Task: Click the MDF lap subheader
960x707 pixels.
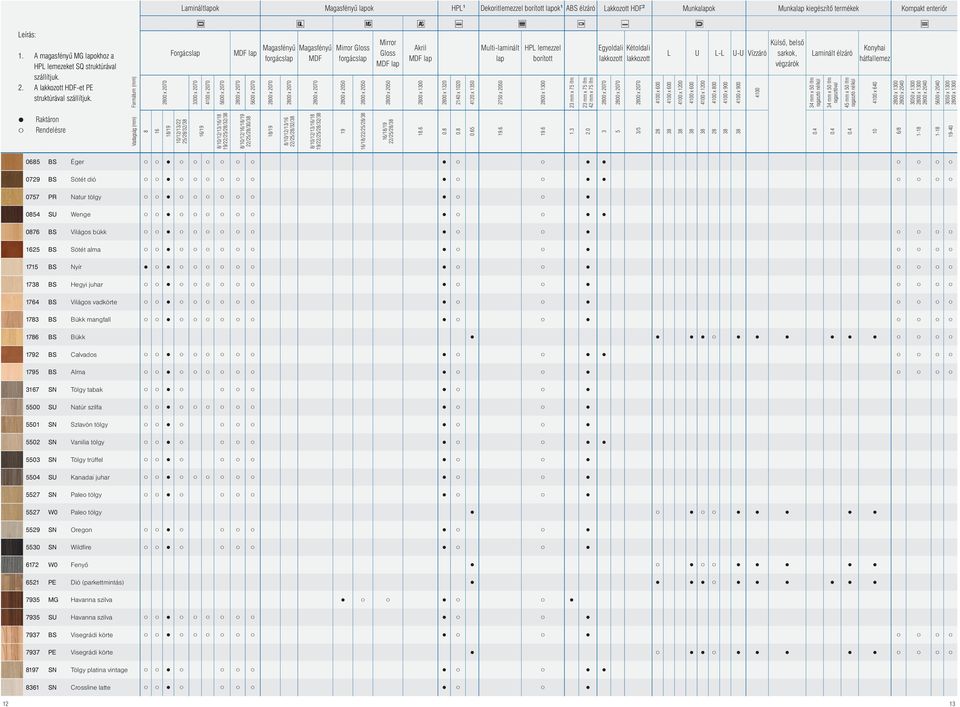Action: coord(245,53)
